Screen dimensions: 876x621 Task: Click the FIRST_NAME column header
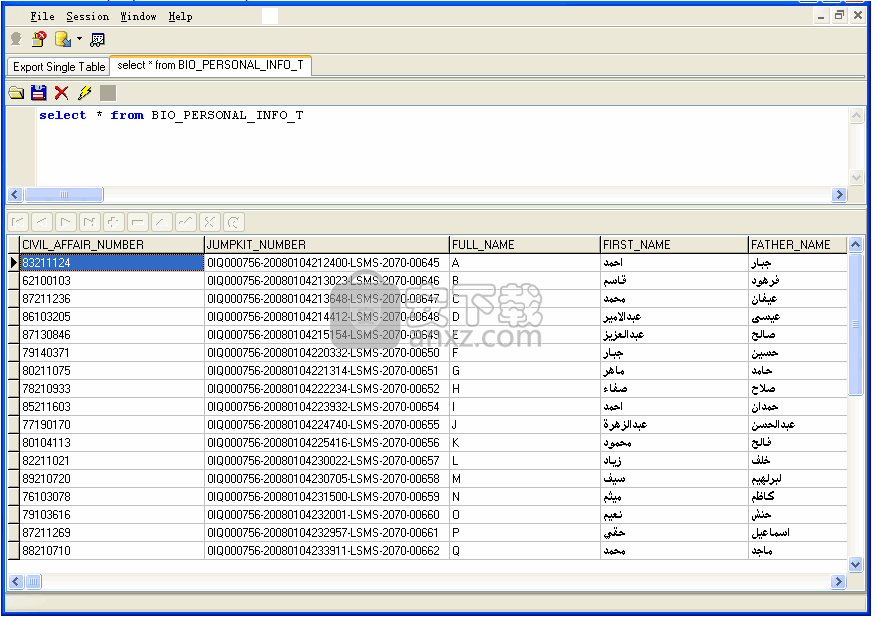tap(675, 245)
